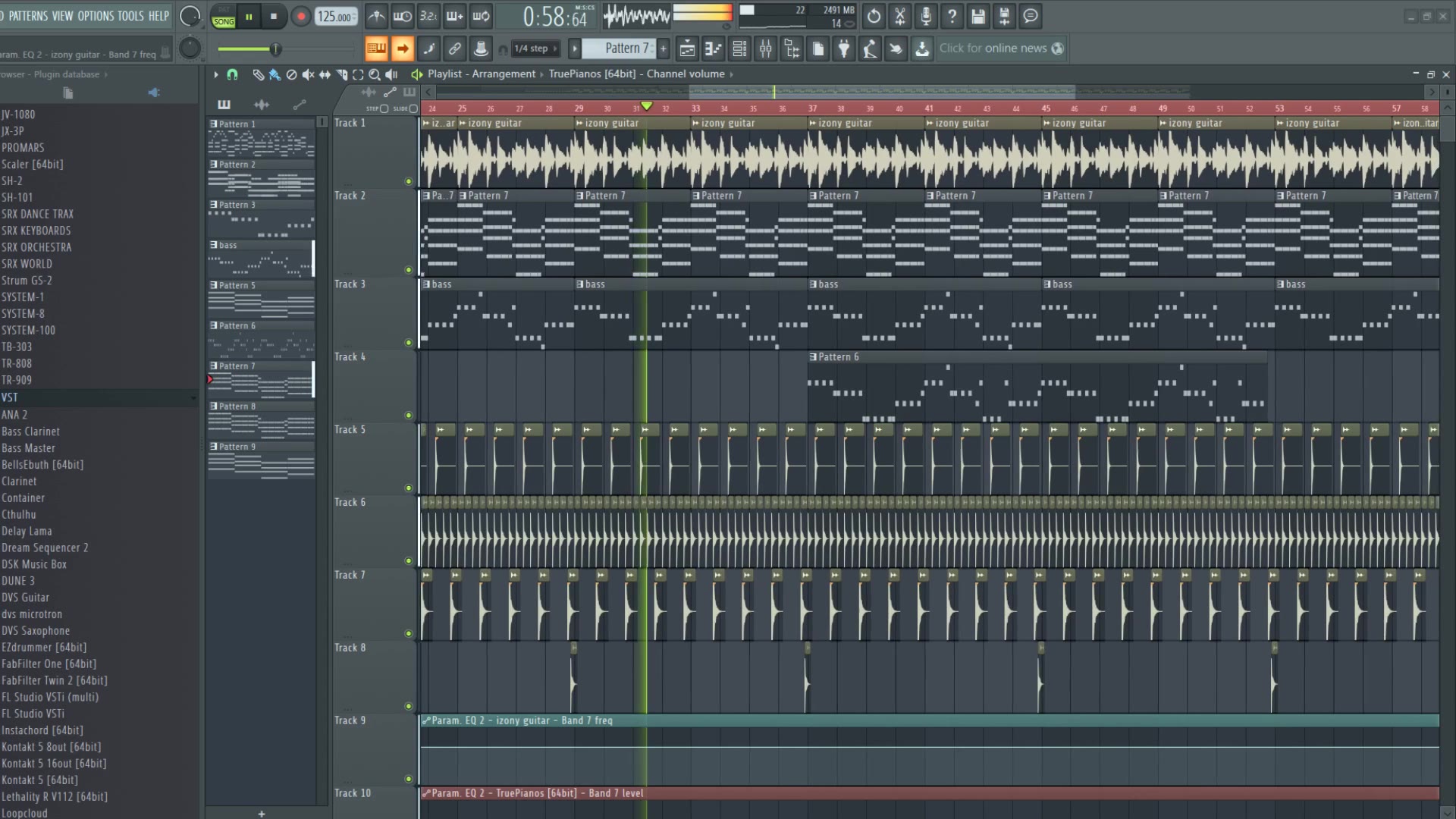1456x819 pixels.
Task: Click the render audio export icon
Action: tap(1004, 16)
